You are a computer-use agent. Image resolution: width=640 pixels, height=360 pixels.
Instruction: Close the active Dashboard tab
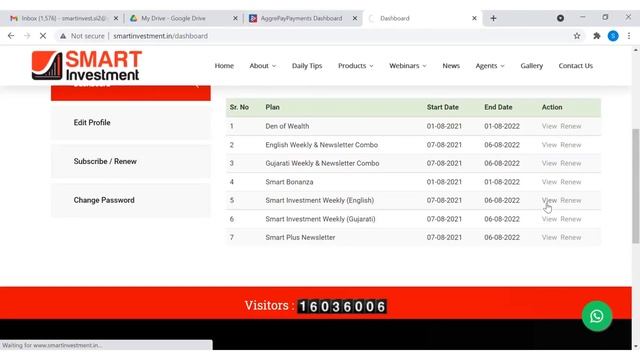474,18
